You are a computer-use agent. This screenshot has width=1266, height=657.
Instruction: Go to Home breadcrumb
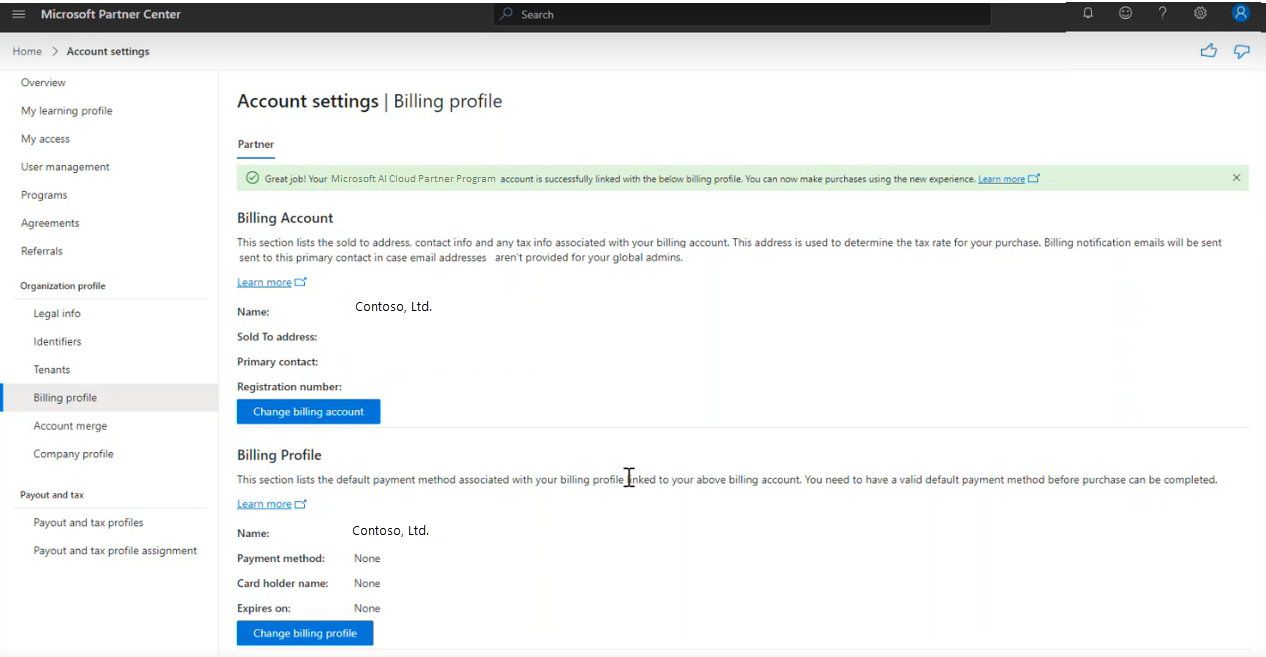coord(27,51)
